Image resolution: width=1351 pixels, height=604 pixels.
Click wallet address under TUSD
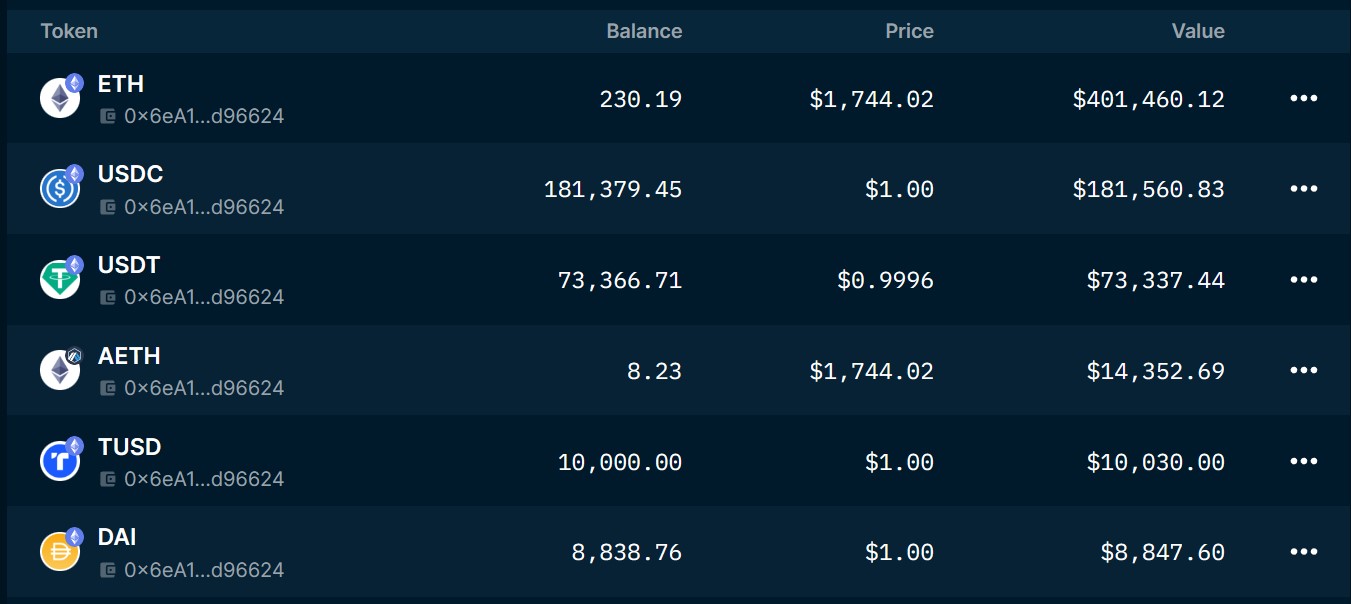(x=203, y=479)
